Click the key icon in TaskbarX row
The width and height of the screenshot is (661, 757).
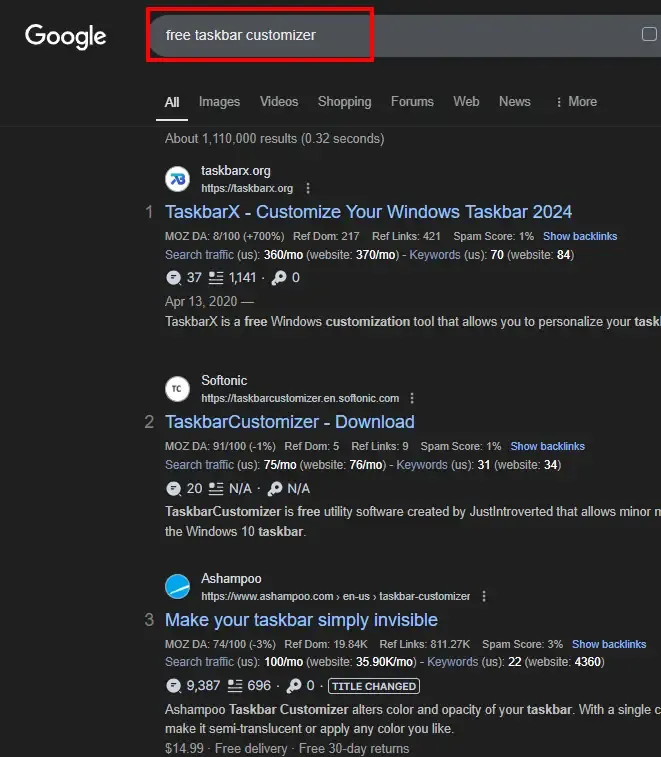(x=279, y=278)
